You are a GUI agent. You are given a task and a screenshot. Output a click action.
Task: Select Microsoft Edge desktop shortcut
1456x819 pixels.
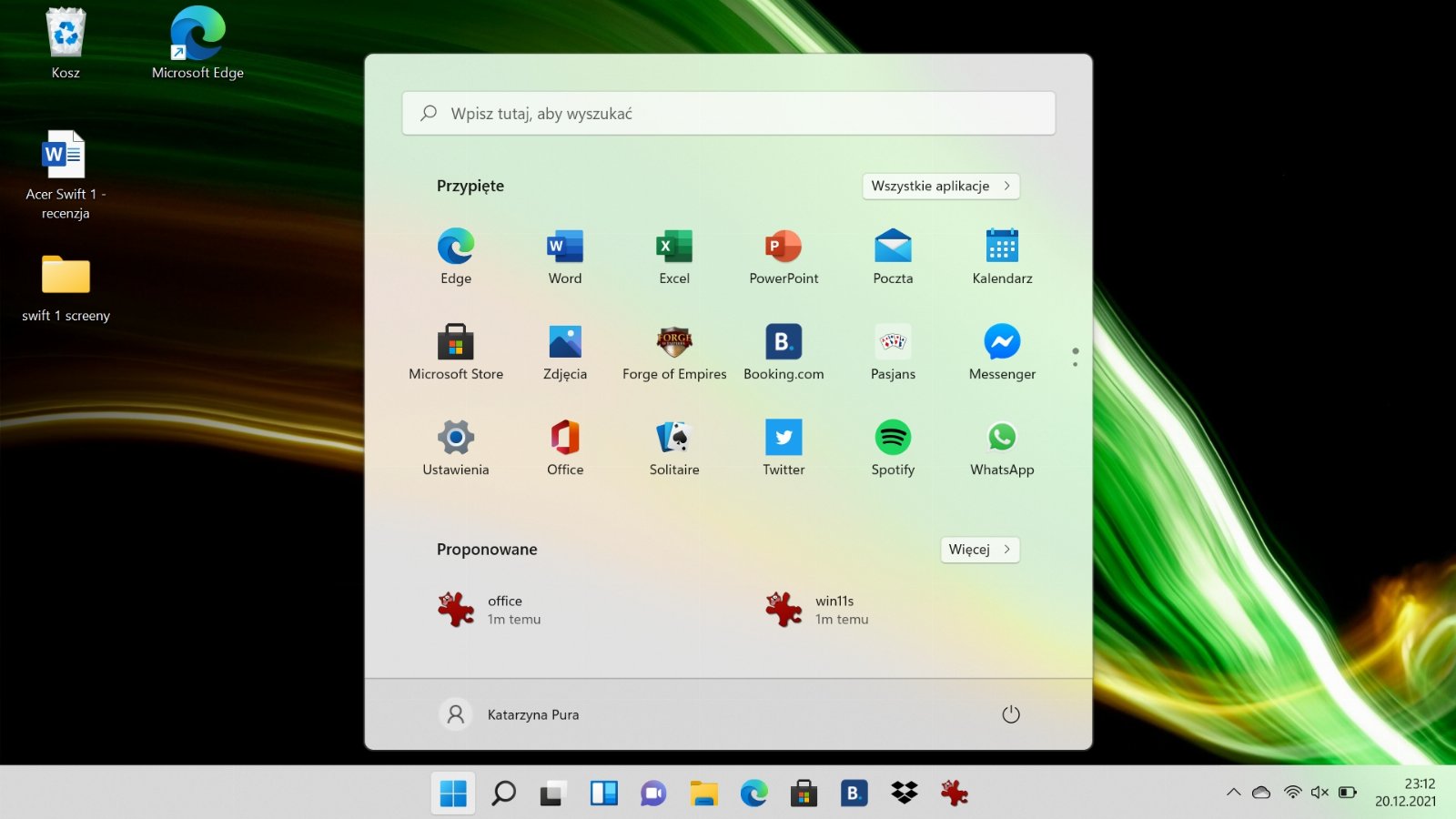[197, 44]
